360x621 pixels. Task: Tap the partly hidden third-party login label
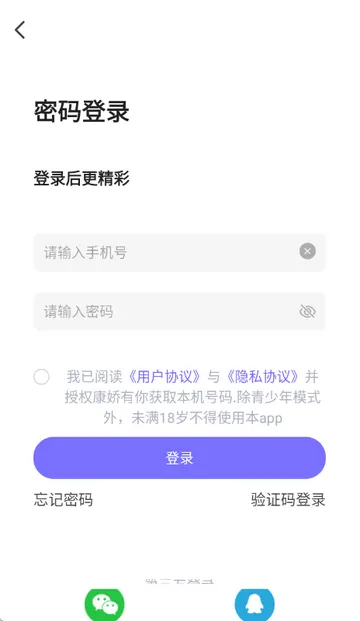[x=179, y=581]
